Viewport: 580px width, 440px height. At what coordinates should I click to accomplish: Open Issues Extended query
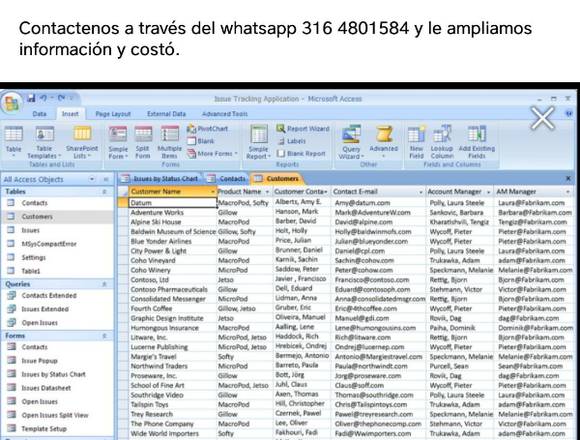coord(45,309)
